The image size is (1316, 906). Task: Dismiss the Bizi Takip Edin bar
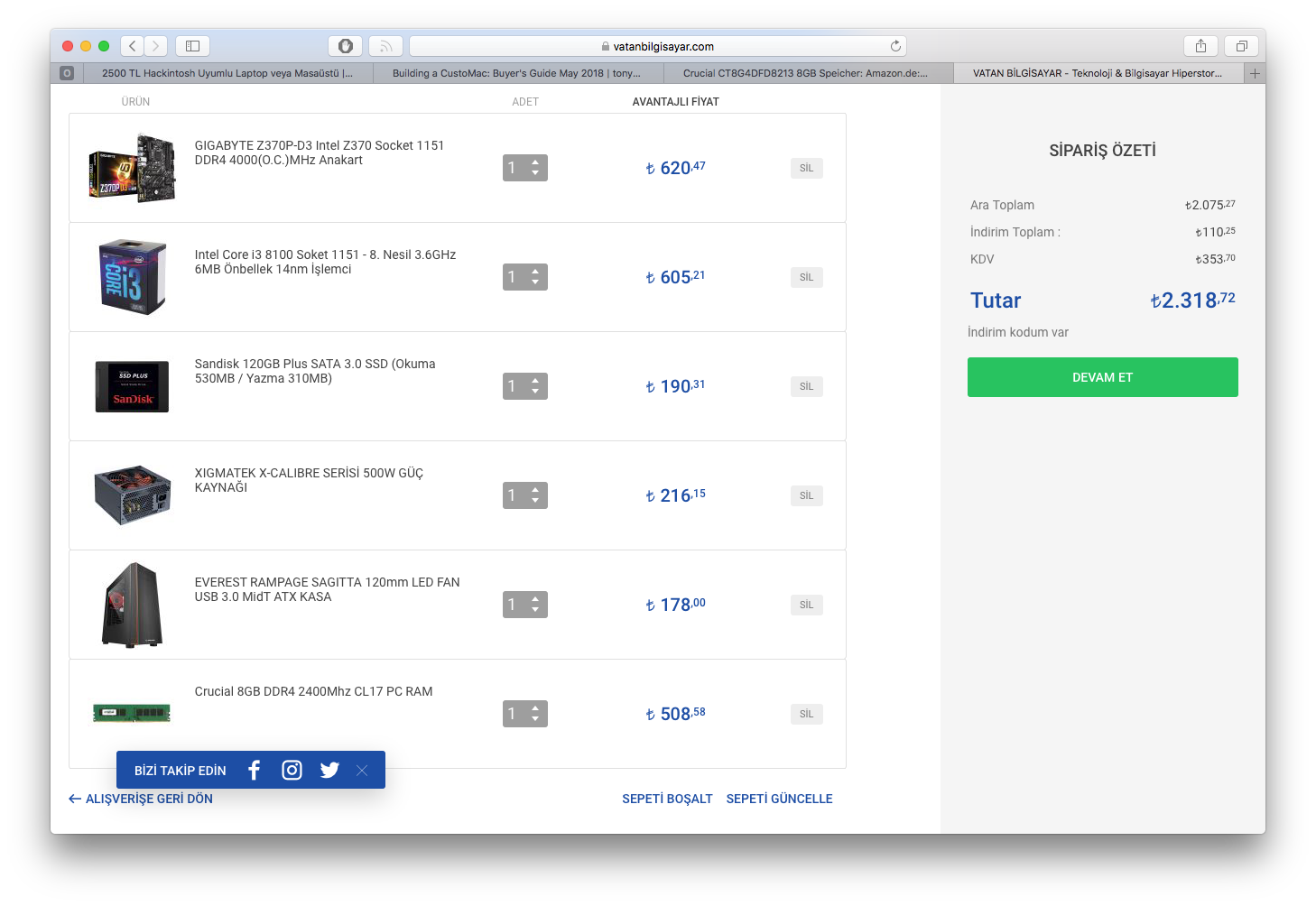click(x=361, y=770)
